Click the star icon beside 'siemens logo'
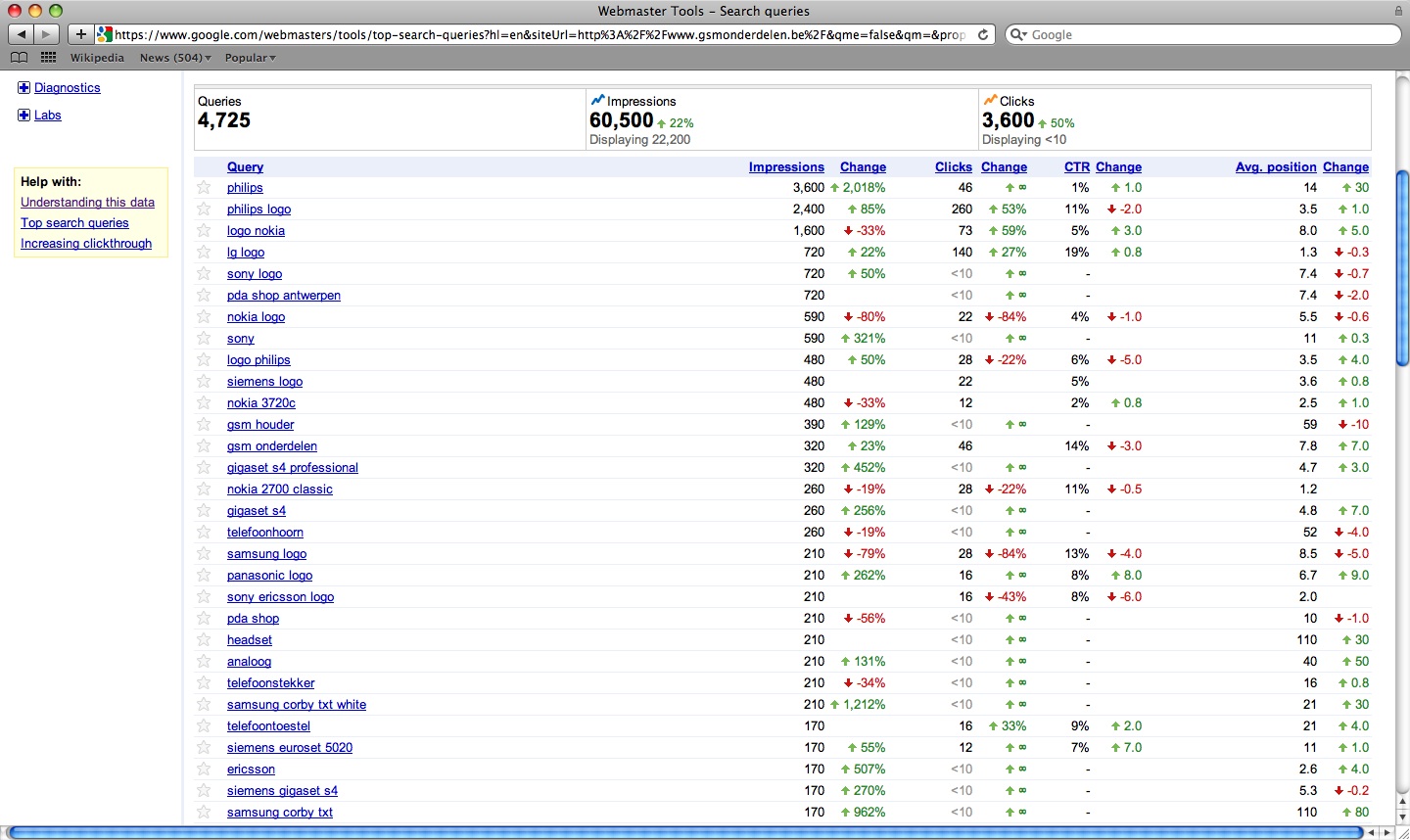 tap(204, 381)
